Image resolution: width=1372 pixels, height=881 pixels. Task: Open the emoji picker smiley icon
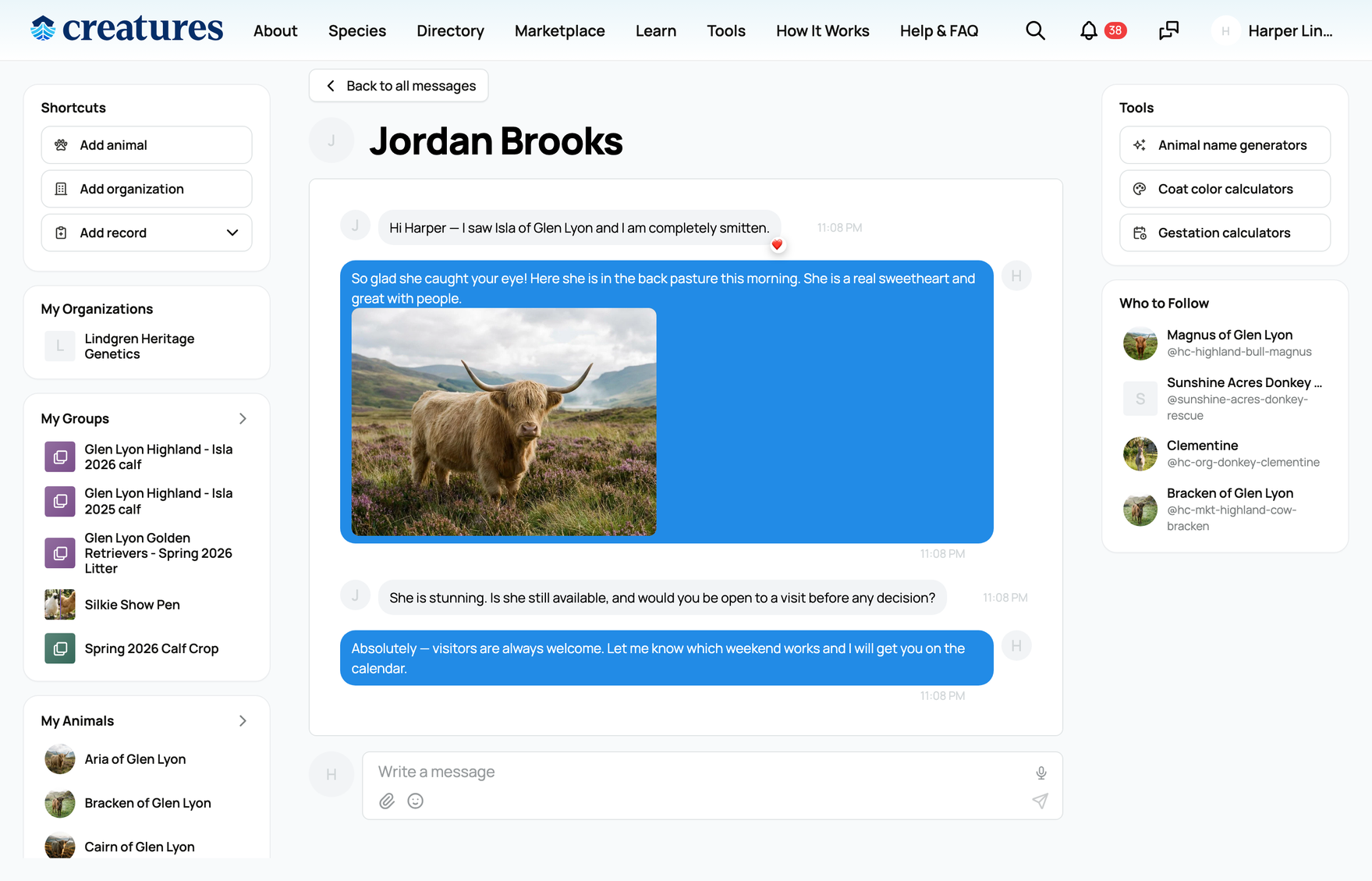click(x=416, y=801)
